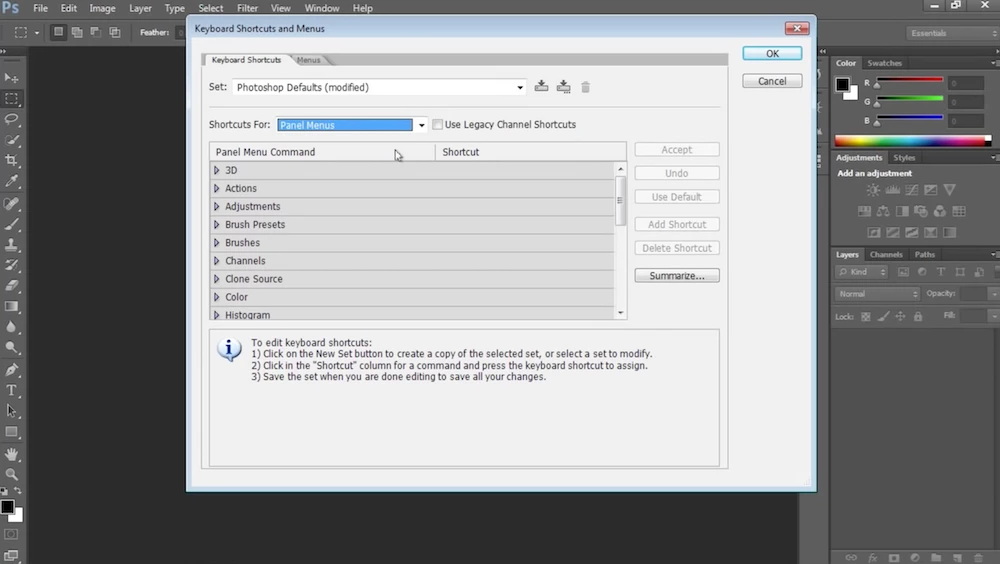
Task: Expand the 3D panel menu group
Action: coord(216,170)
